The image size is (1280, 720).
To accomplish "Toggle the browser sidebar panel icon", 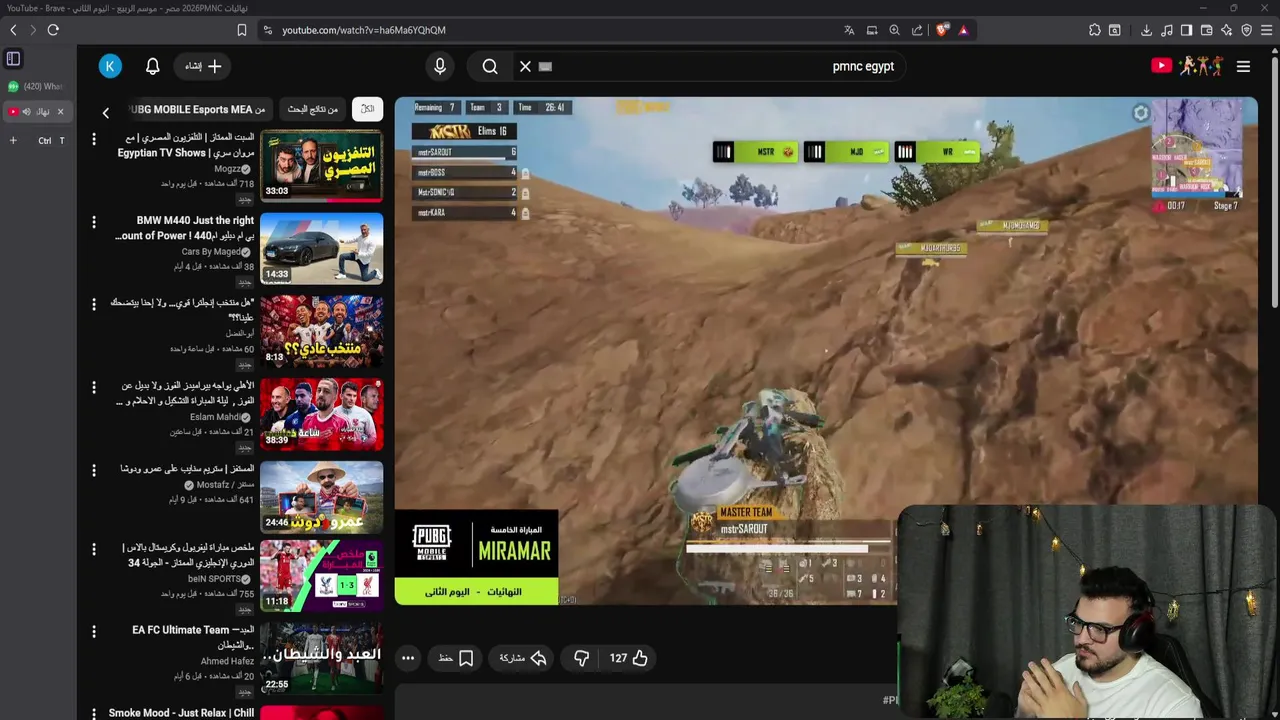I will click(1186, 30).
